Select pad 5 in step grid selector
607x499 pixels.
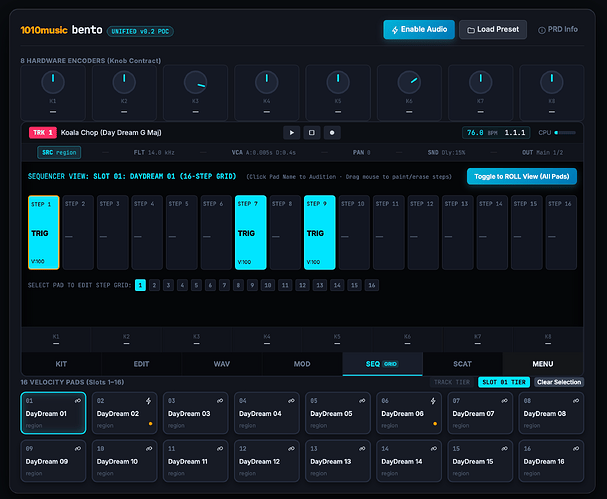pos(196,285)
